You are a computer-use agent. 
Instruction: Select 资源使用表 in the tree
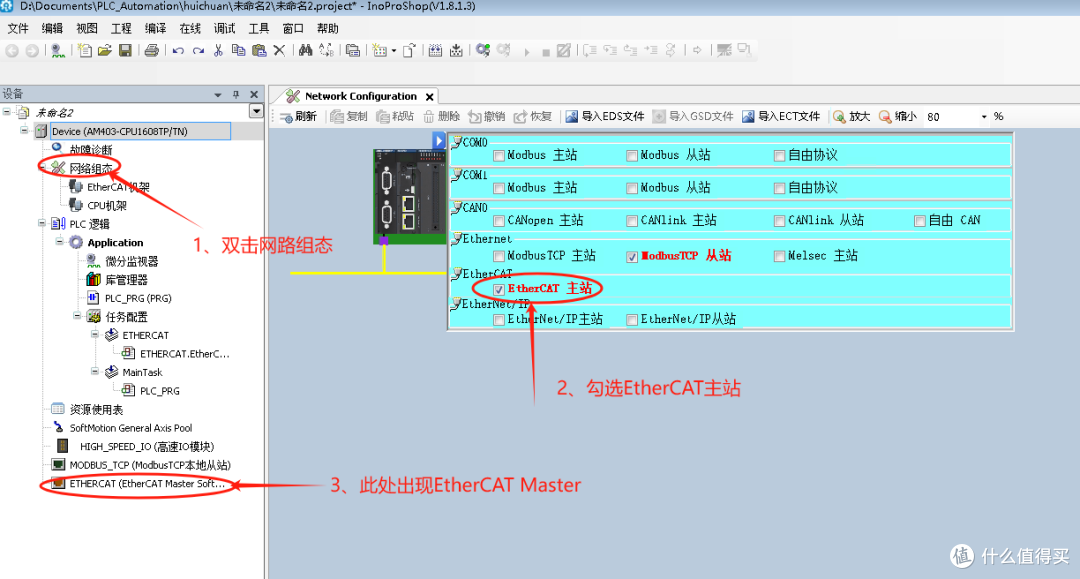tap(96, 410)
